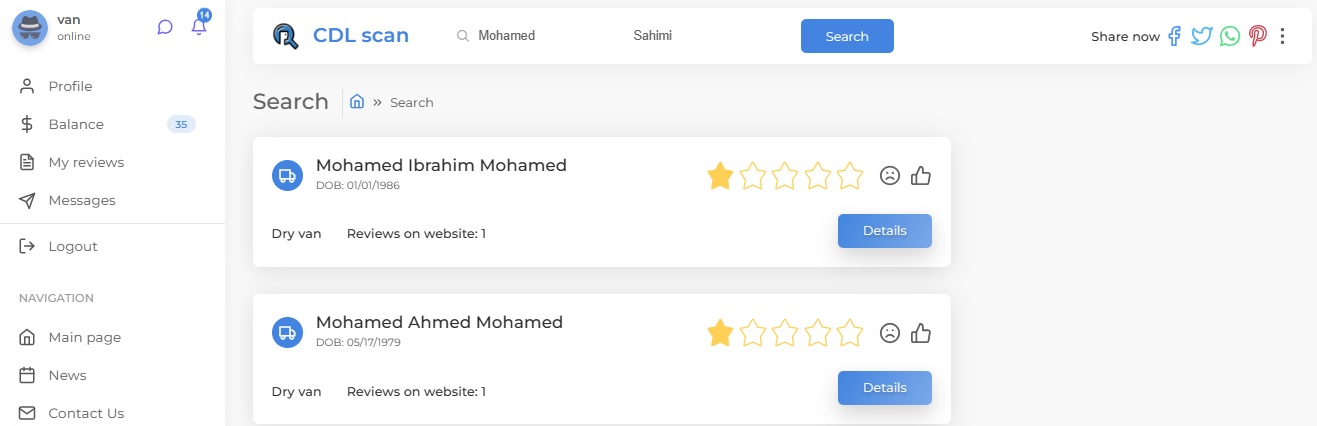Open the Profile menu item
This screenshot has height=426, width=1317.
pos(70,86)
